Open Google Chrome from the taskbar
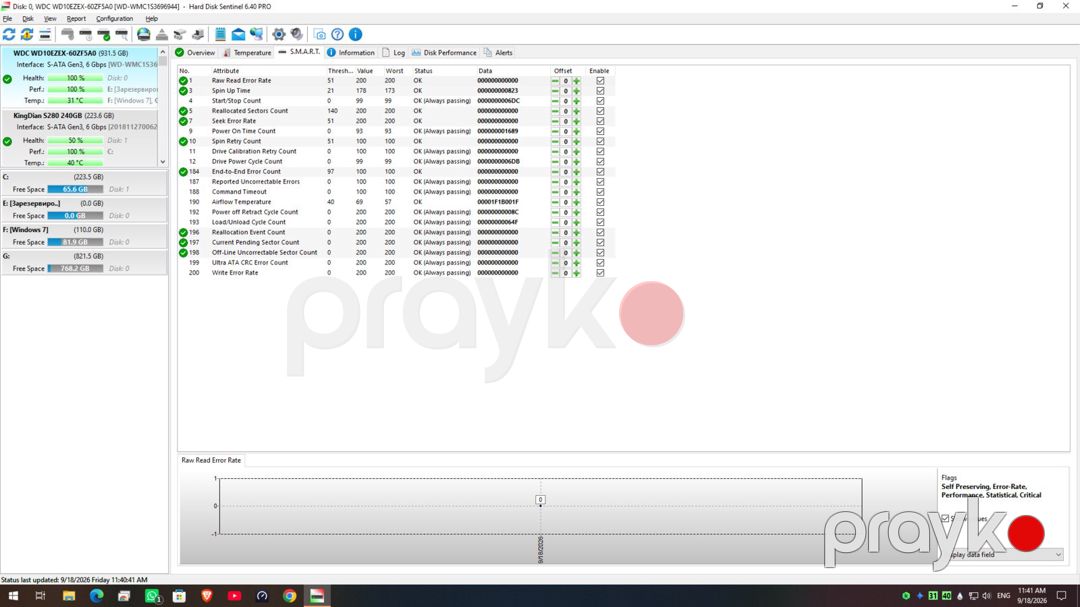Image resolution: width=1080 pixels, height=607 pixels. 289,596
